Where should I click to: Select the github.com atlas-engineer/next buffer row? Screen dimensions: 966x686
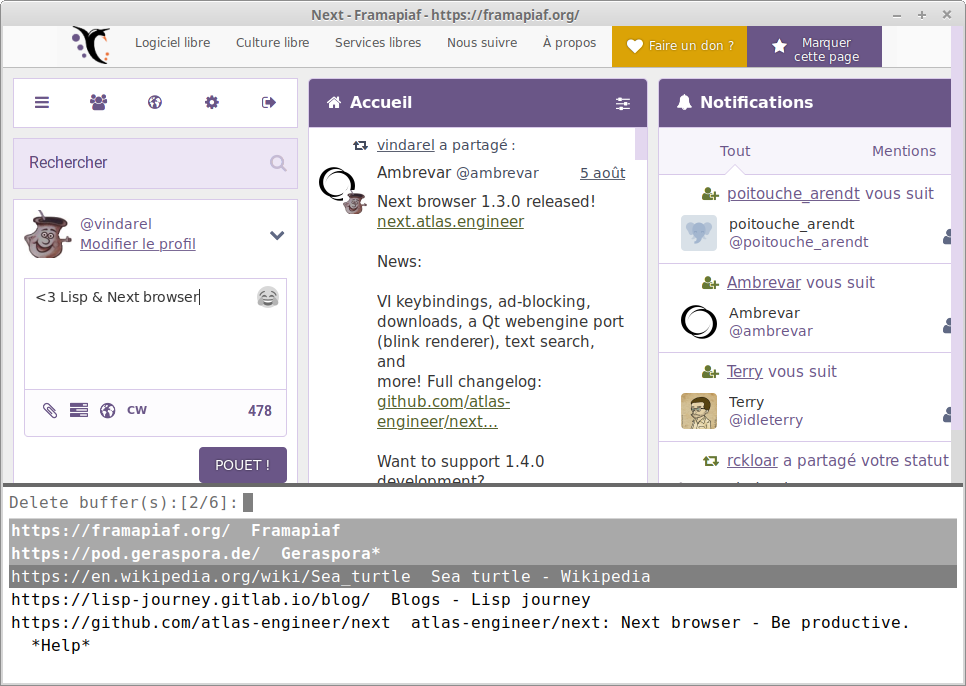[483, 623]
